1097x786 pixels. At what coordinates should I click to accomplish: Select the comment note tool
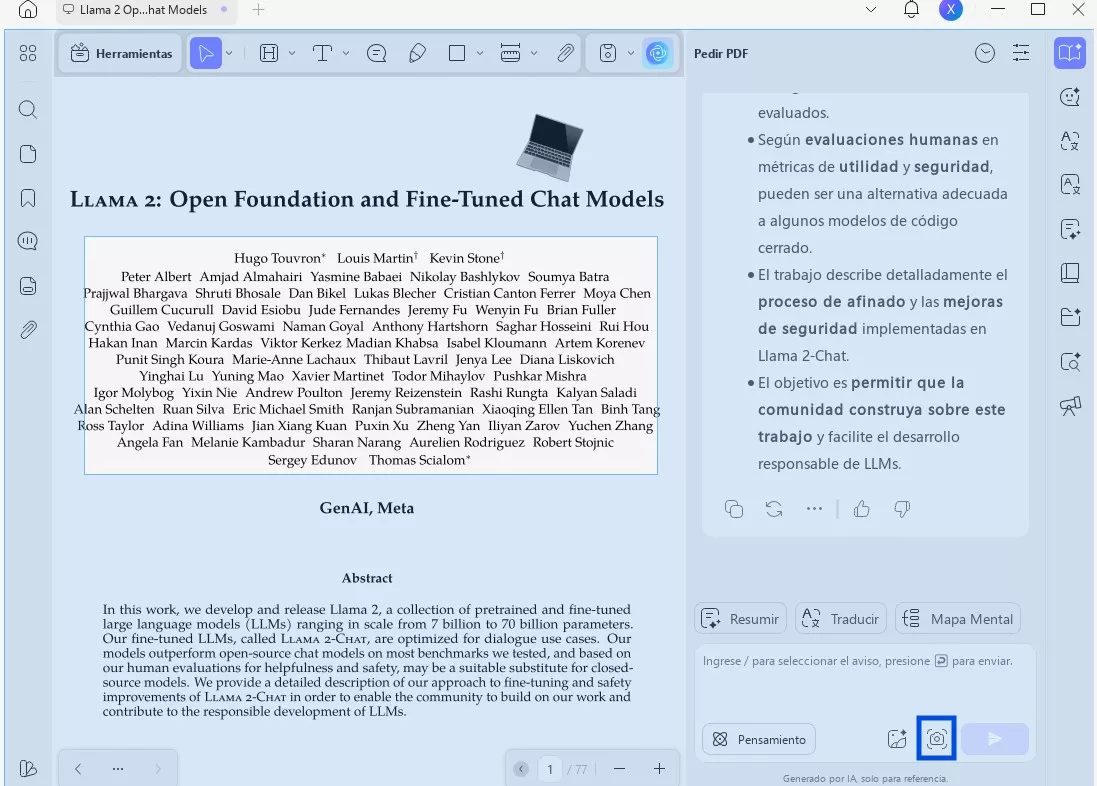376,53
